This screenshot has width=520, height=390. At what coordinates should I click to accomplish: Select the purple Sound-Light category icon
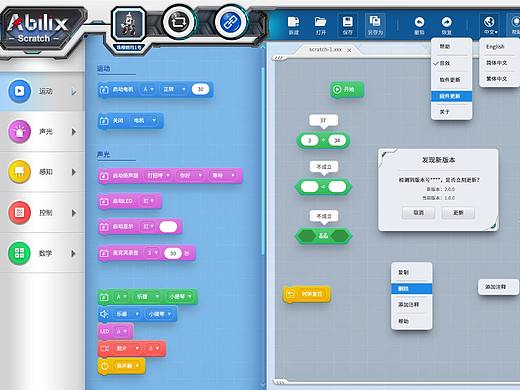pyautogui.click(x=19, y=131)
